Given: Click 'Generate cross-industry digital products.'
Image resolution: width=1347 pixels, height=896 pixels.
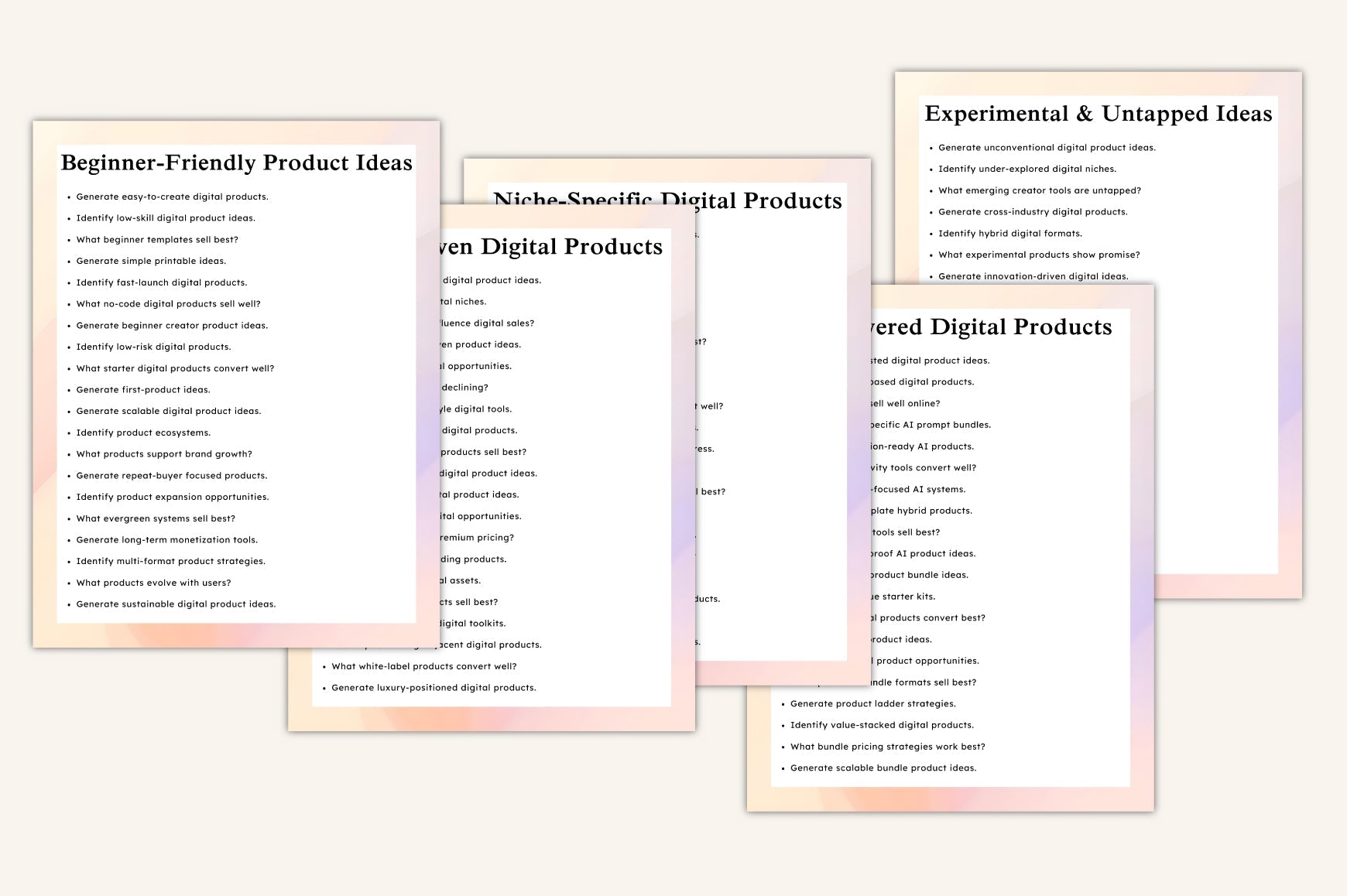Looking at the screenshot, I should click(x=1033, y=212).
